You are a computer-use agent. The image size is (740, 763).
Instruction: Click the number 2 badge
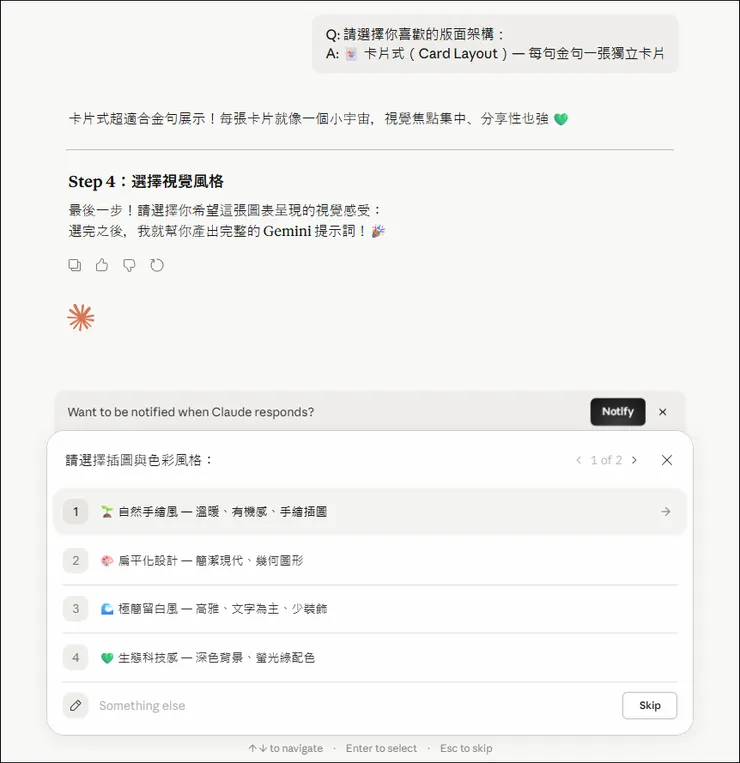pyautogui.click(x=75, y=560)
